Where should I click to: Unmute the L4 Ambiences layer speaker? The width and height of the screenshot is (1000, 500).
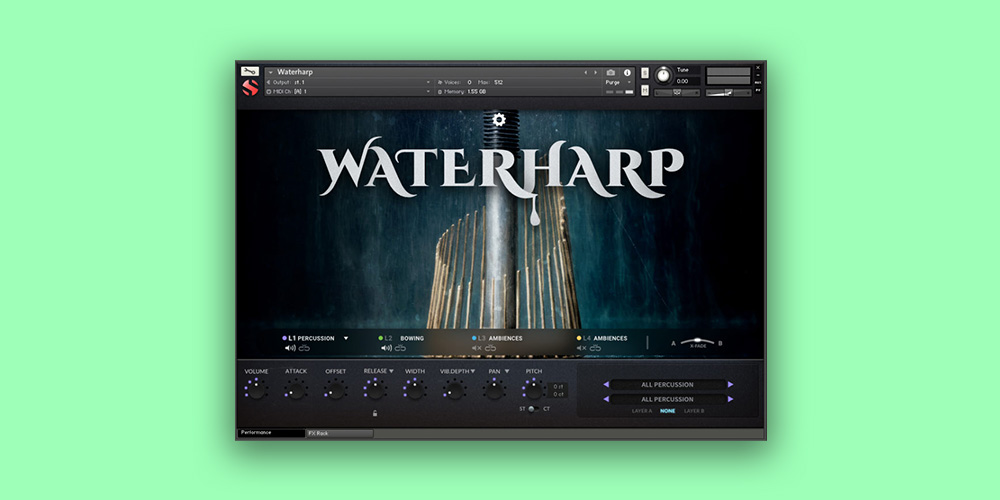pyautogui.click(x=582, y=348)
